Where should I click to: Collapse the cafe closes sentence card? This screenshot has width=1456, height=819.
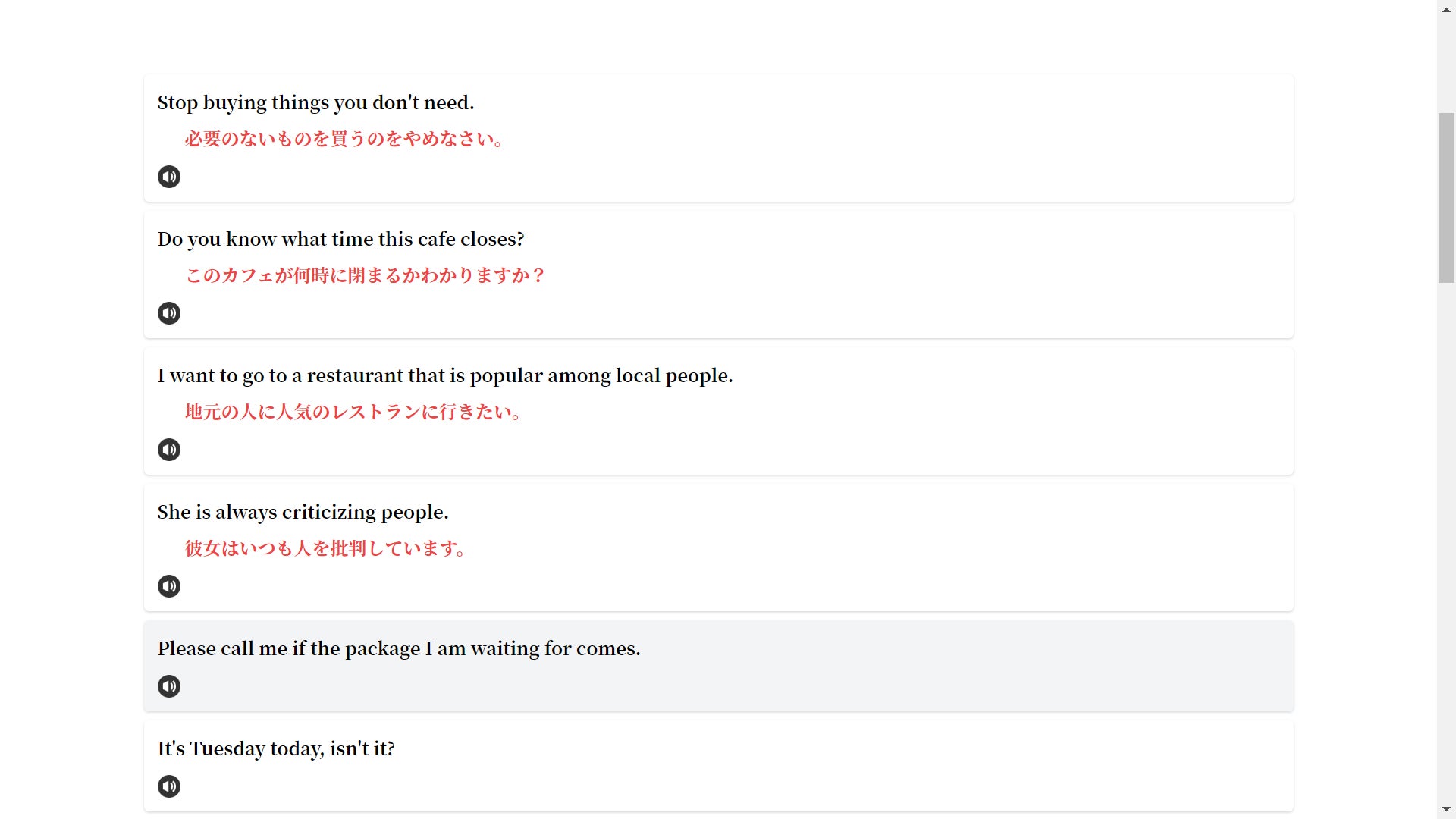pyautogui.click(x=340, y=240)
